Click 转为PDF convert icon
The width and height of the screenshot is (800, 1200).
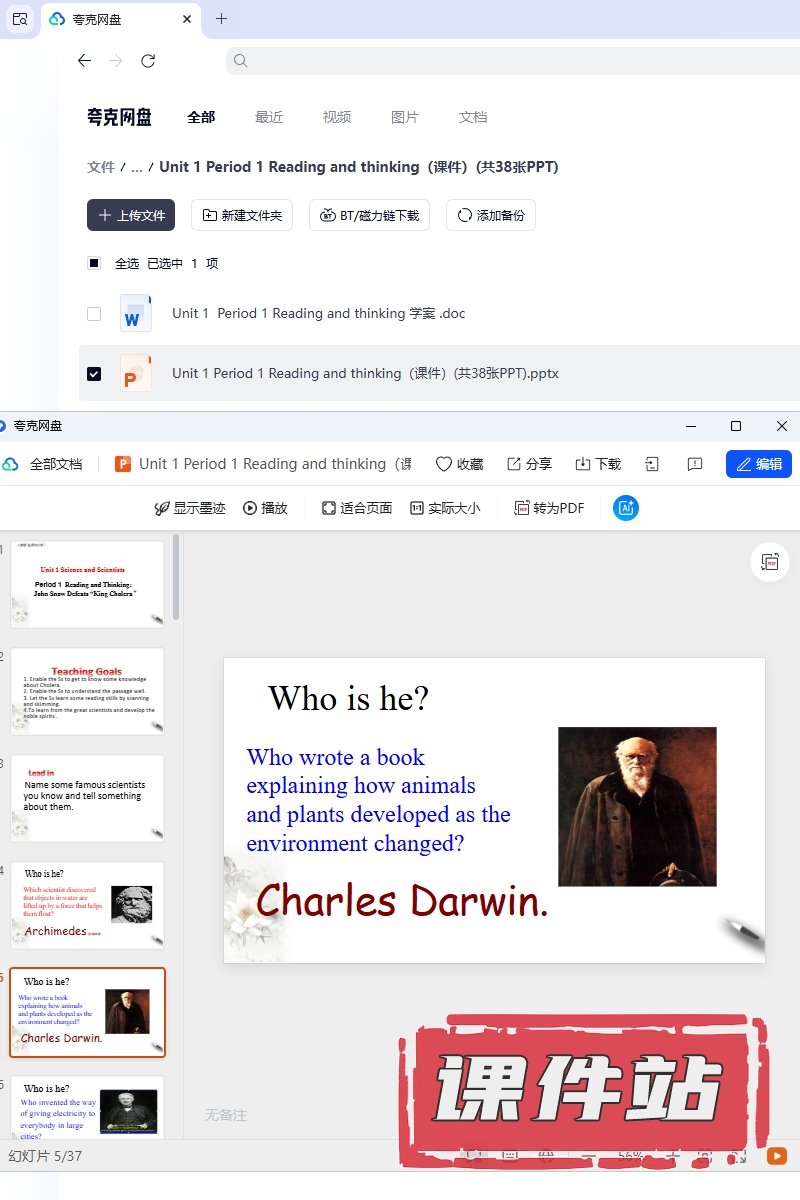(522, 508)
